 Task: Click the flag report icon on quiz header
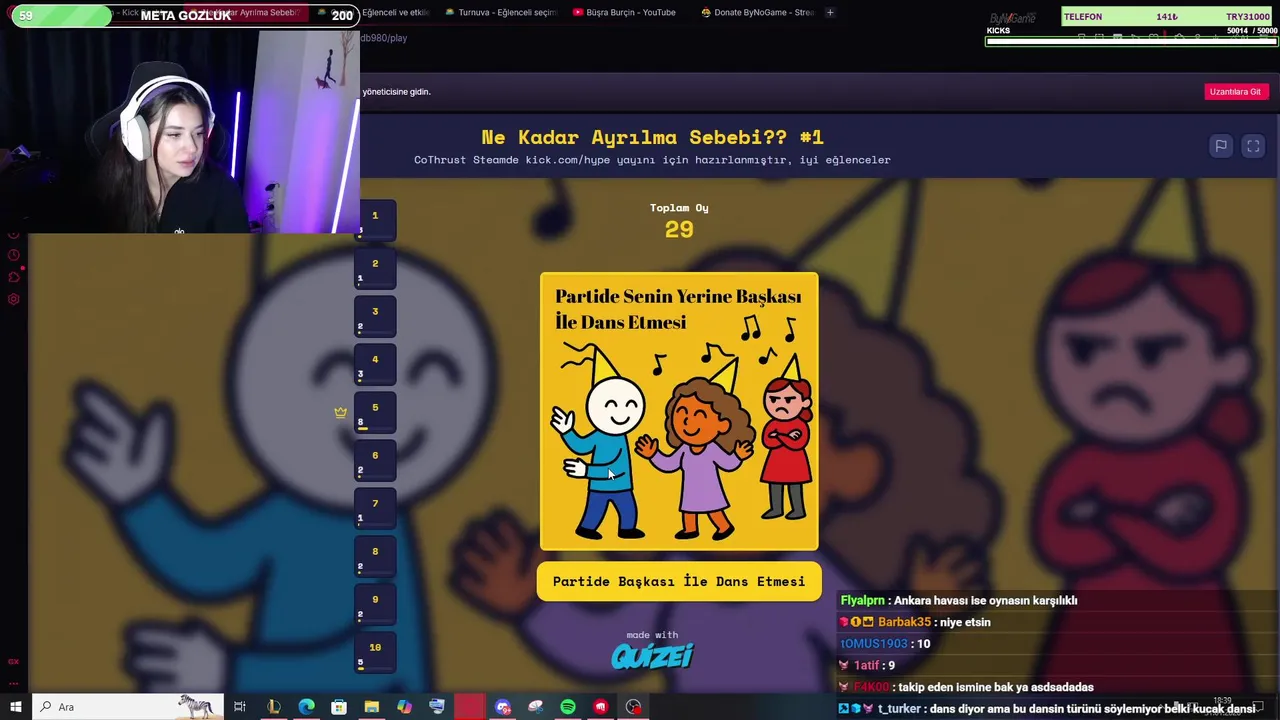1221,146
